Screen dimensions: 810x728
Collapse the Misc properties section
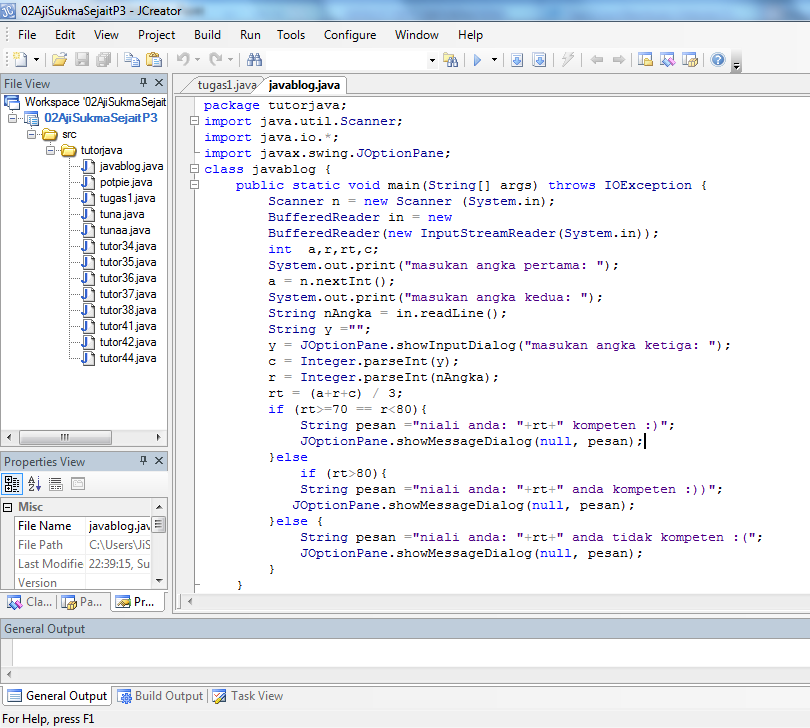coord(7,507)
